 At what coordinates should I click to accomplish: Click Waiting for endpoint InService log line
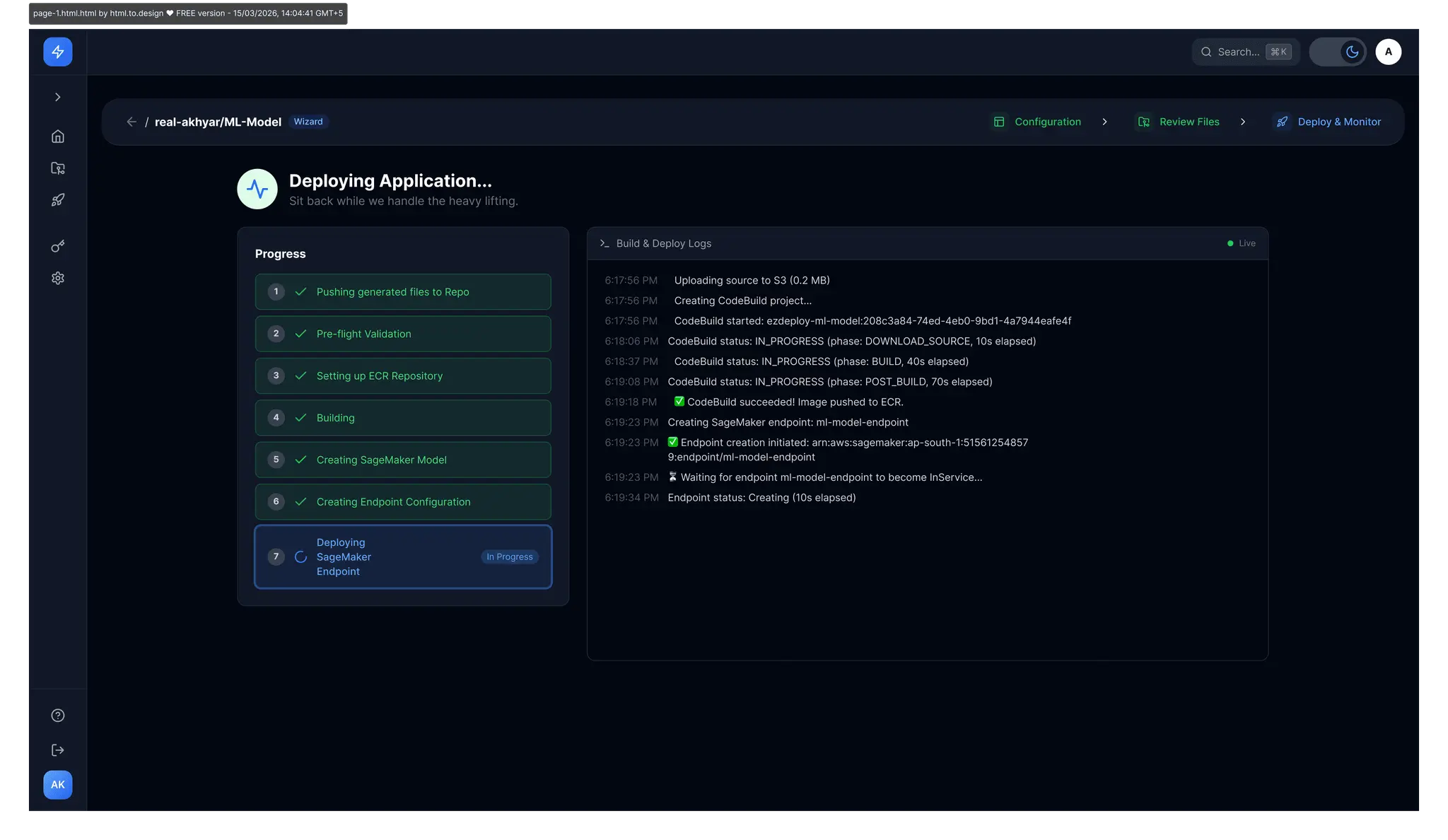pos(825,477)
